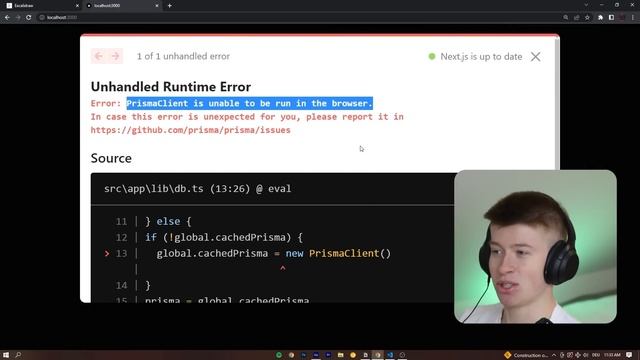Click the zoom magnifier icon in address bar
Viewport: 640px width, 360px height.
pyautogui.click(x=566, y=18)
